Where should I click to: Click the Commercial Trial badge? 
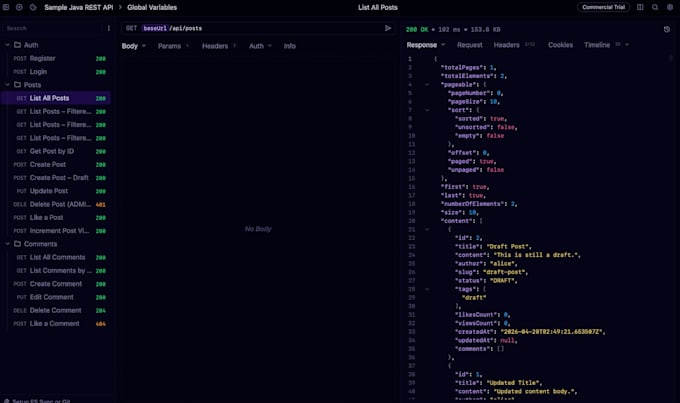[603, 7]
